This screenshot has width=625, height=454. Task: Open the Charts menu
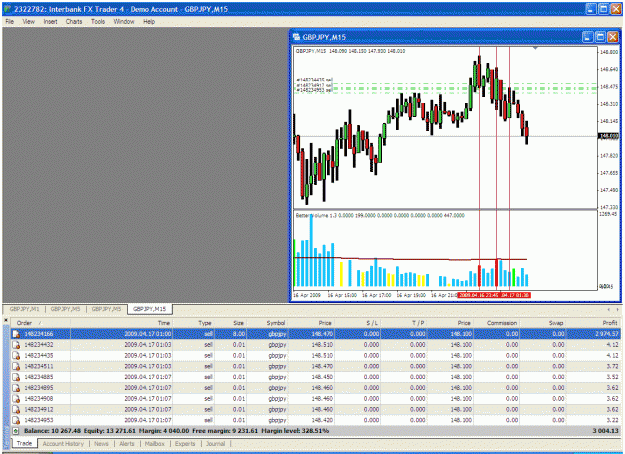74,22
